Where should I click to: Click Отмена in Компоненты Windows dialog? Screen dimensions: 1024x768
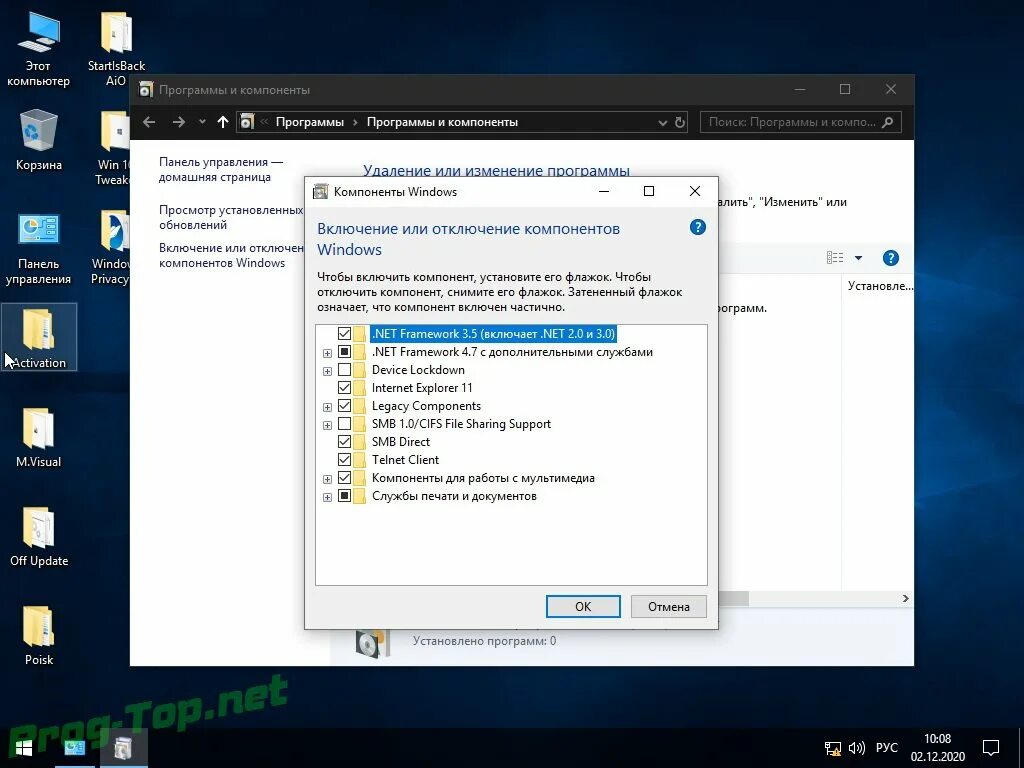(669, 606)
